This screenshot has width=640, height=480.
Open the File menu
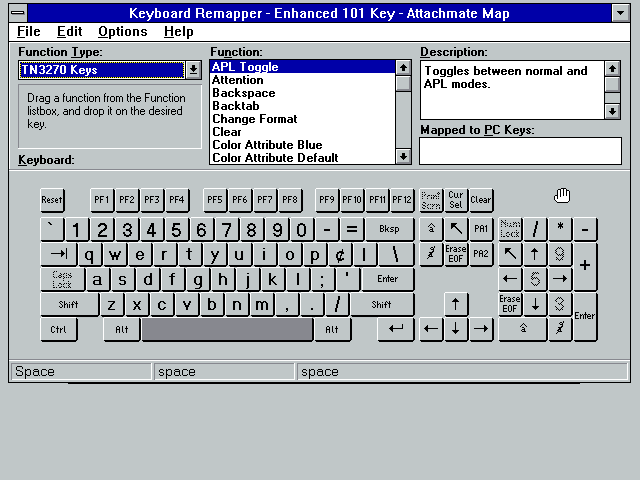pyautogui.click(x=29, y=31)
